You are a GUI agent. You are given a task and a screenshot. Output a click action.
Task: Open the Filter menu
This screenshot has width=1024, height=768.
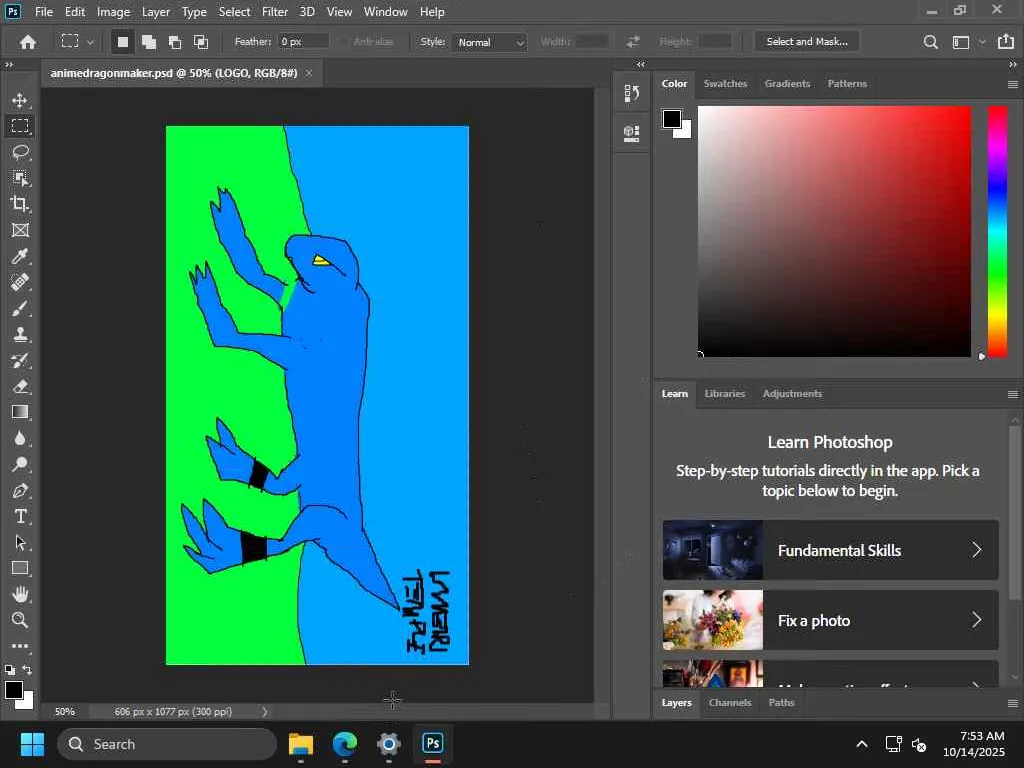click(x=275, y=12)
